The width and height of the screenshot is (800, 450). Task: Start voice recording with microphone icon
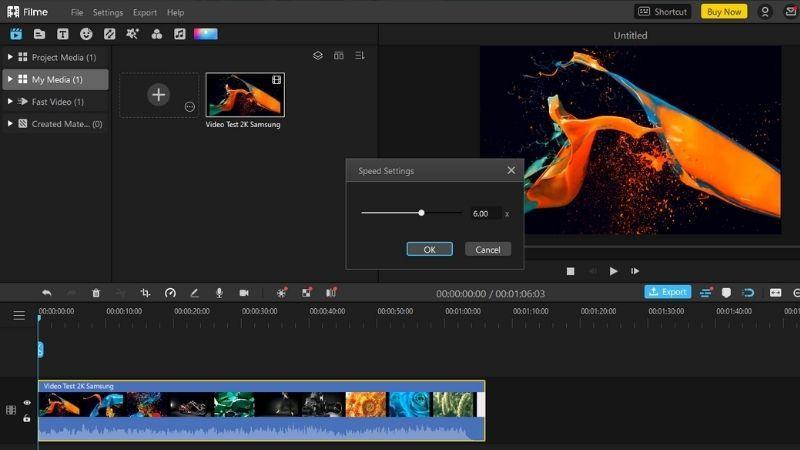(219, 293)
